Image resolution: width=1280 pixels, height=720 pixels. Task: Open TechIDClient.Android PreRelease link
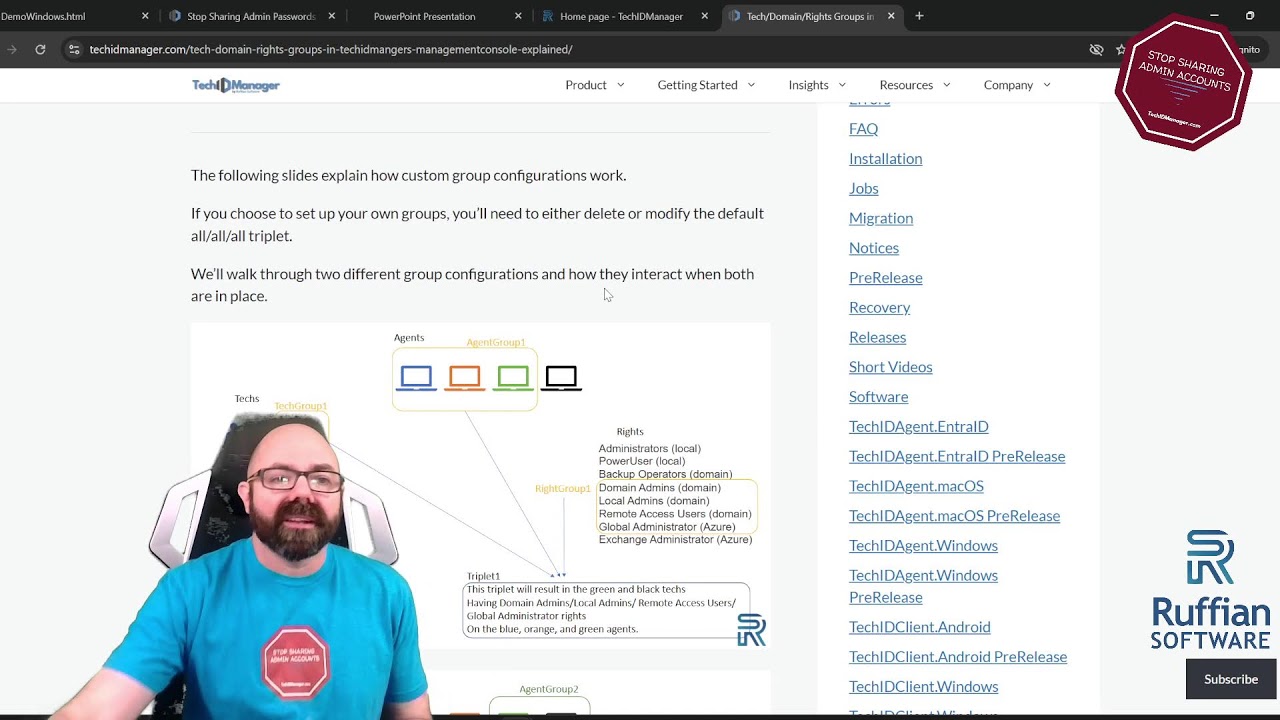pos(958,657)
